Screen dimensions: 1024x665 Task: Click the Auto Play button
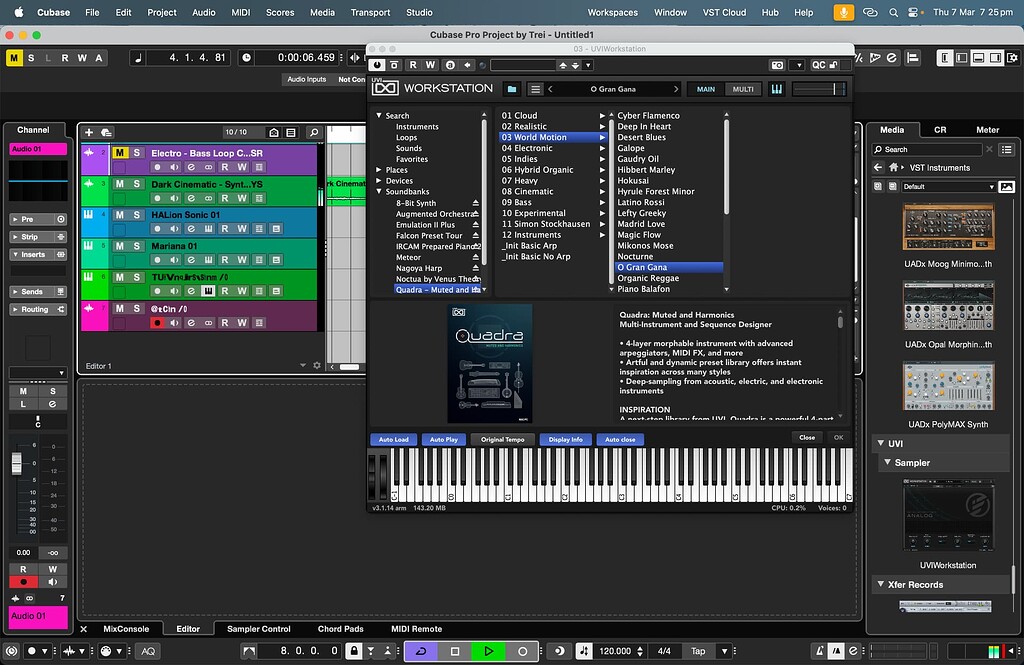444,439
